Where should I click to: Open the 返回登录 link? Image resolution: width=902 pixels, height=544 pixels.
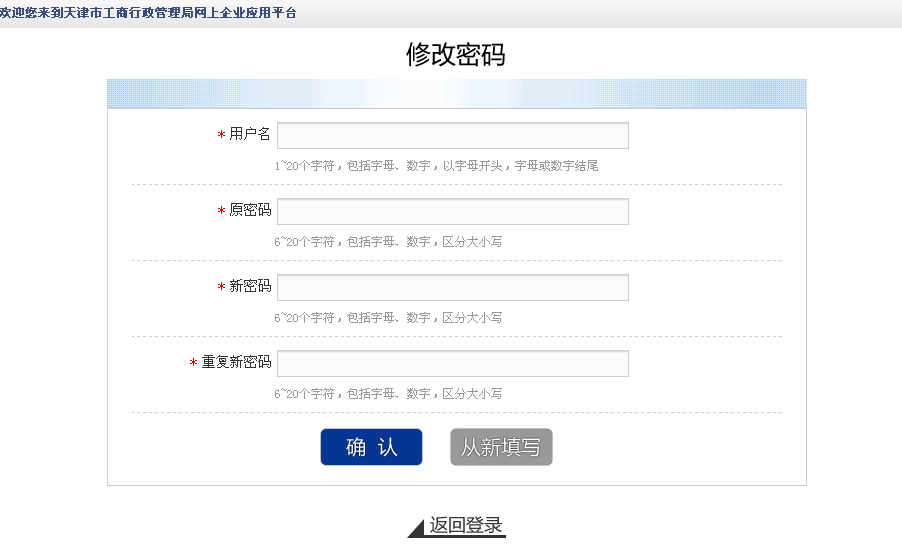(x=466, y=526)
